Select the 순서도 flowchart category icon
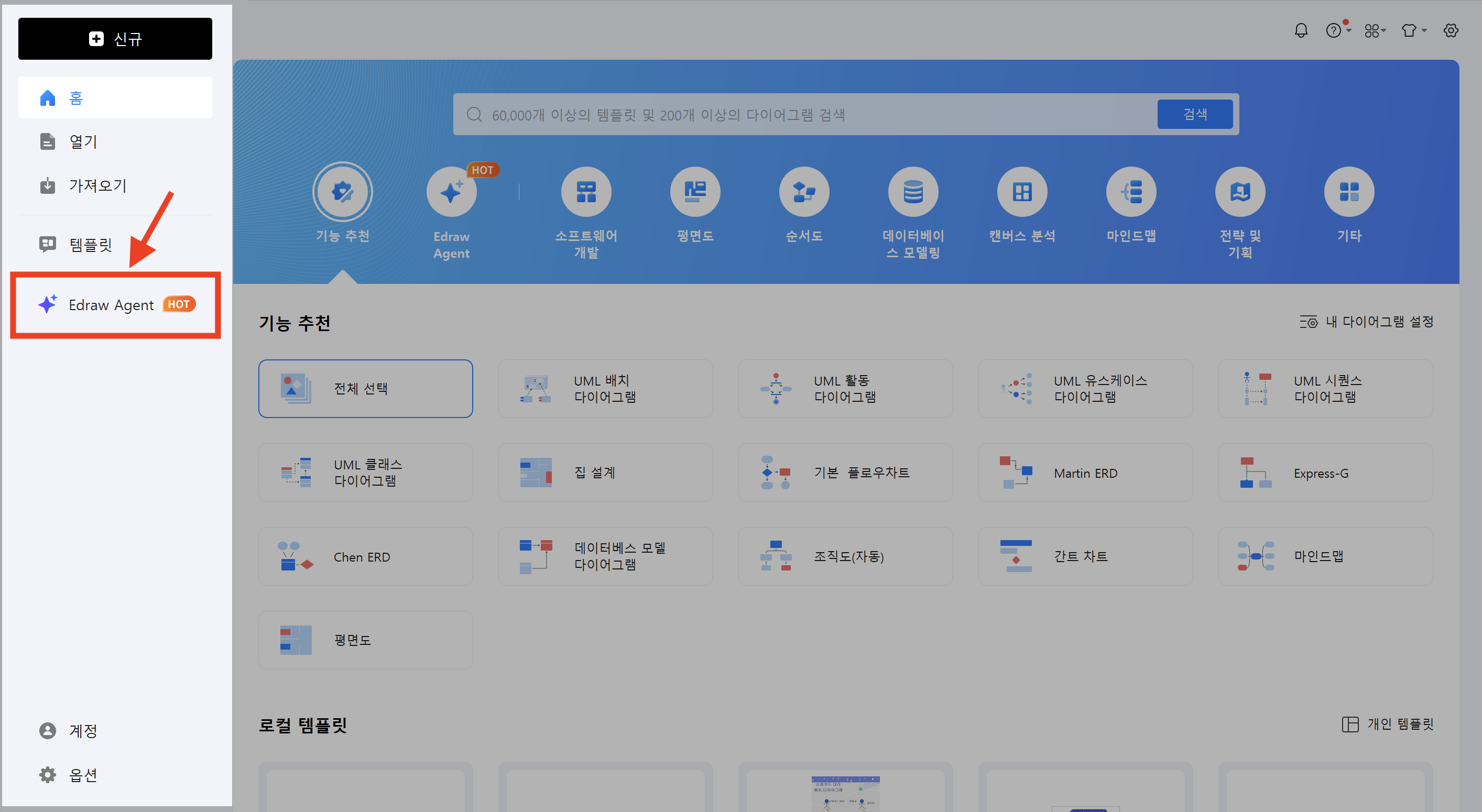Image resolution: width=1482 pixels, height=812 pixels. tap(804, 192)
